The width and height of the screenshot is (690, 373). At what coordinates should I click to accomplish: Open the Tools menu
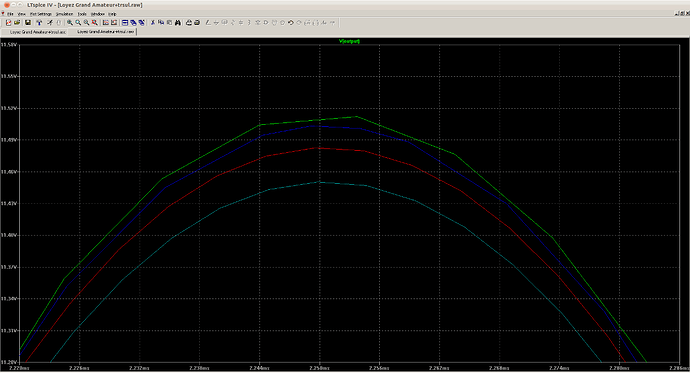point(82,14)
